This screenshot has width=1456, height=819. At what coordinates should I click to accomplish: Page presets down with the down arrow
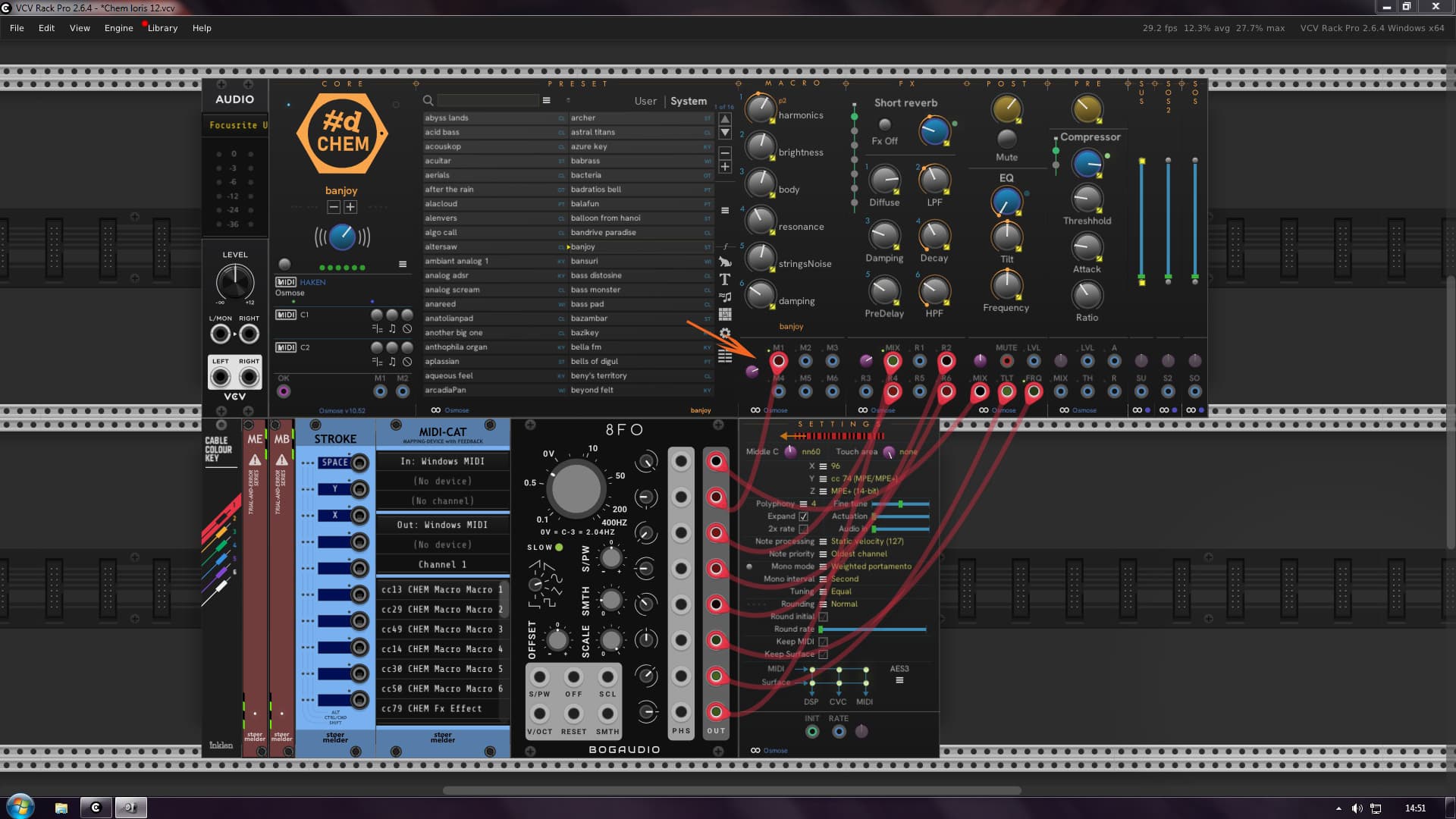(x=725, y=133)
